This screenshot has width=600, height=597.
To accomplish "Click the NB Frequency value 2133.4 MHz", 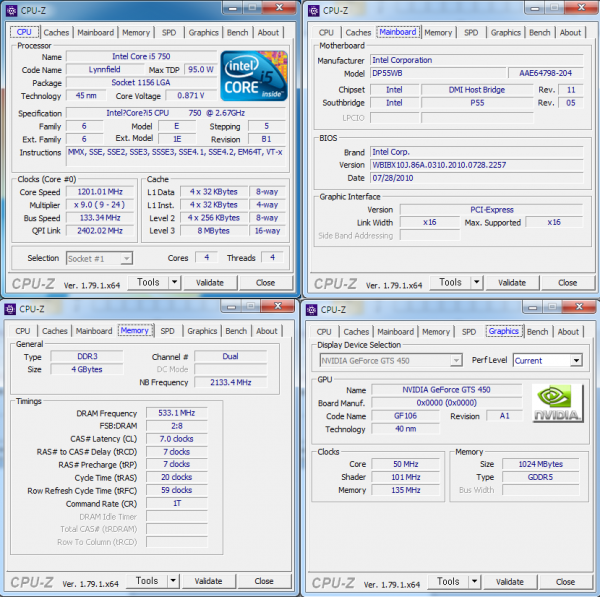I will pyautogui.click(x=230, y=382).
